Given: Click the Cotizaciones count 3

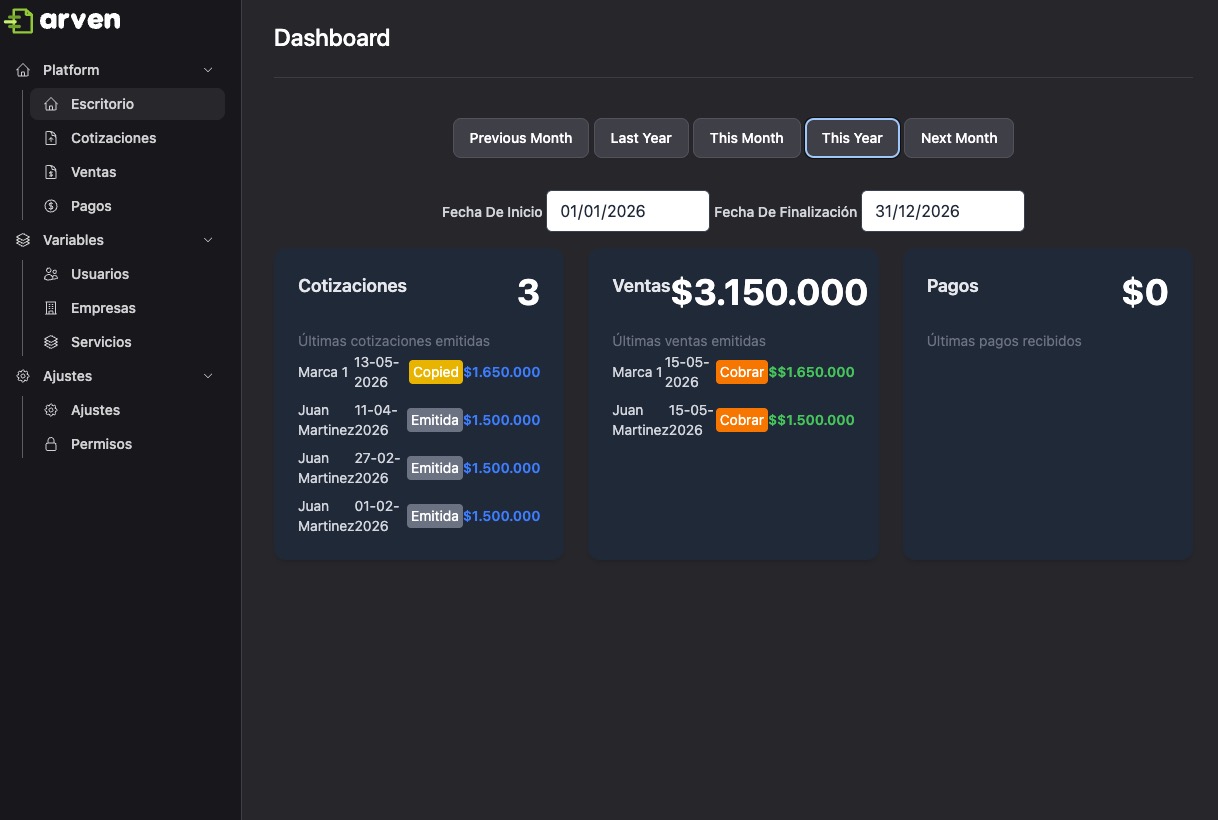Looking at the screenshot, I should pos(528,292).
